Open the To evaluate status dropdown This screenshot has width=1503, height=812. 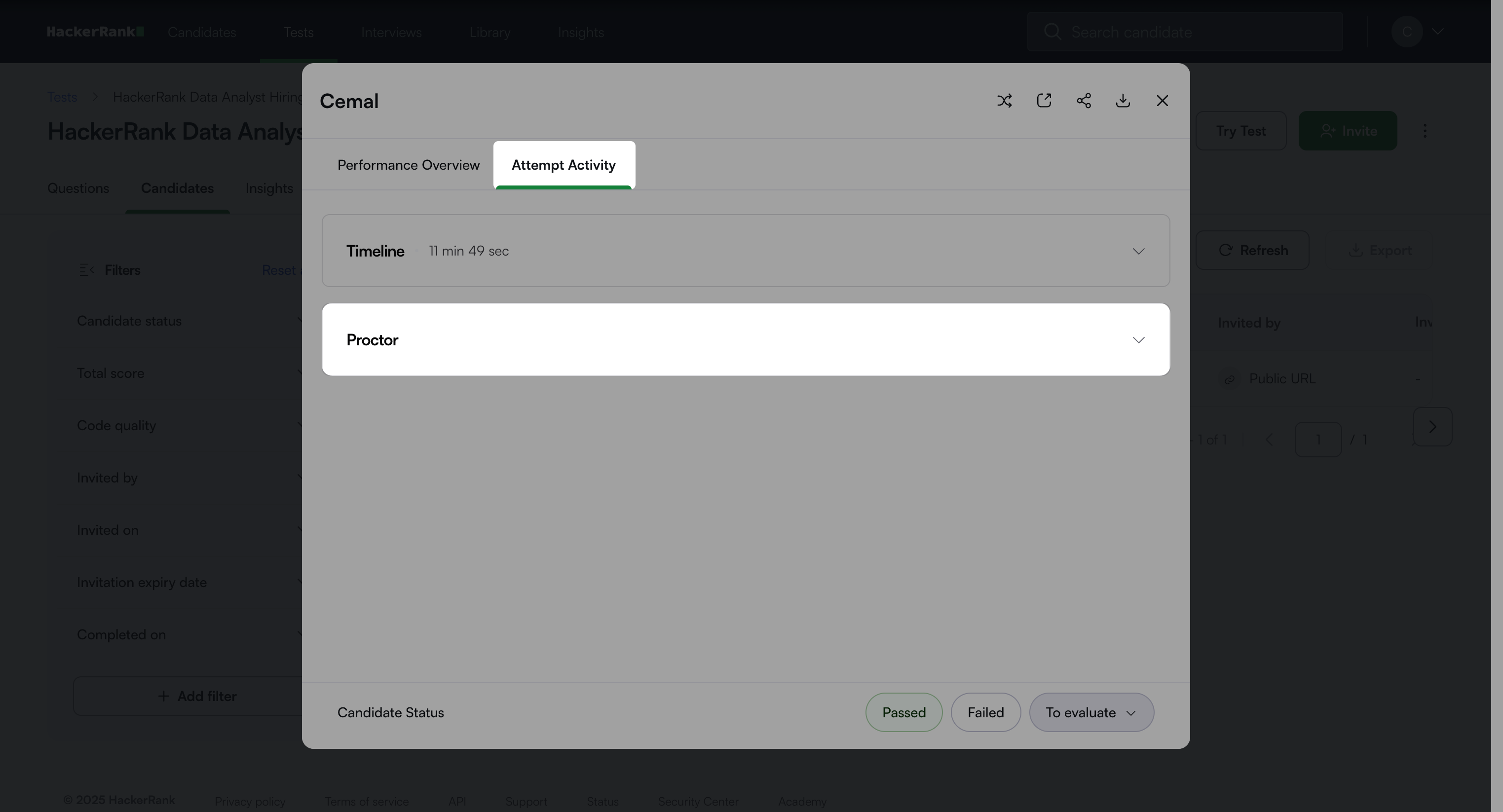(1091, 712)
